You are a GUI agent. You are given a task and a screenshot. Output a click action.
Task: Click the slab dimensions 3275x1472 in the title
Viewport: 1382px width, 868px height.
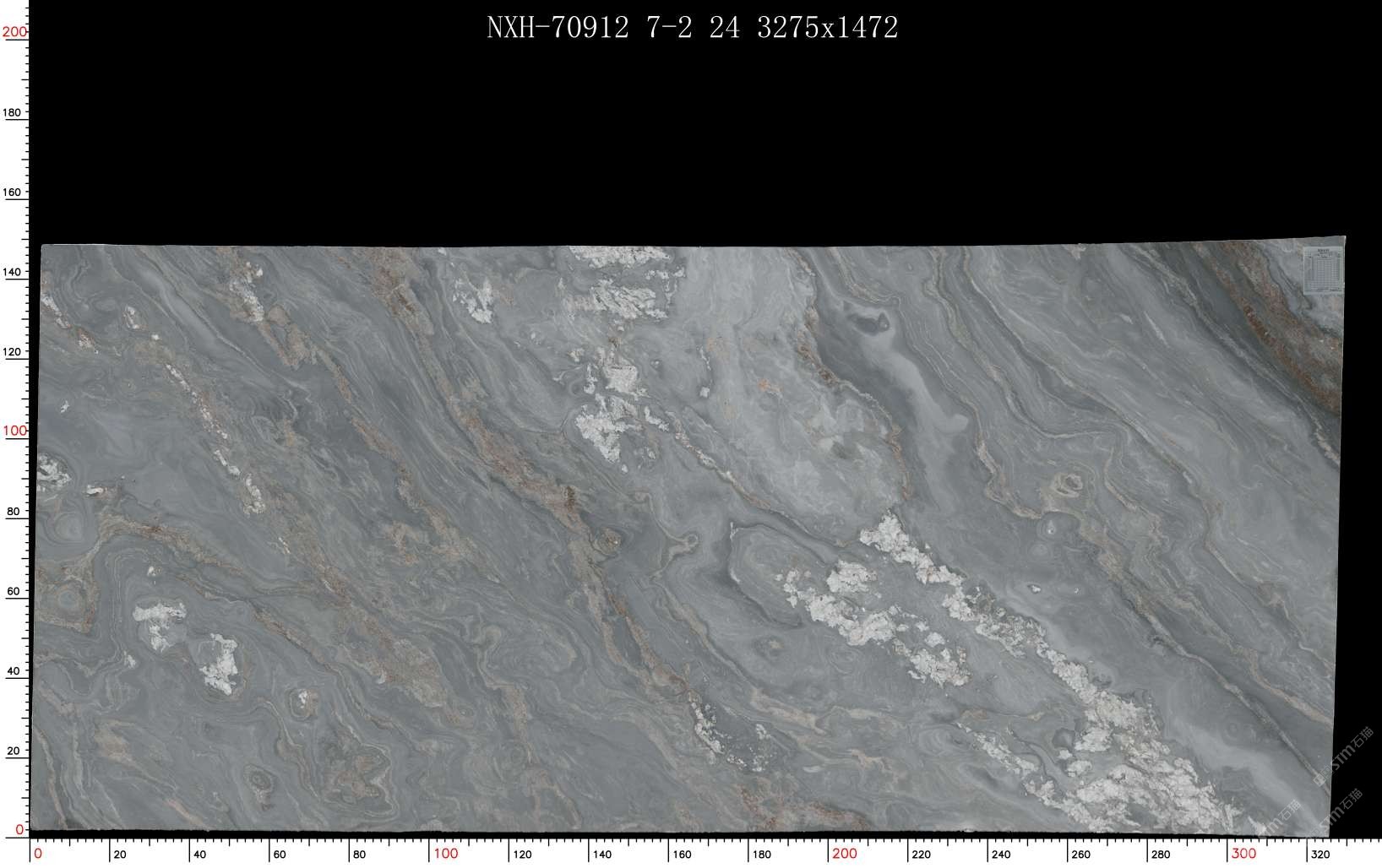coord(828,28)
